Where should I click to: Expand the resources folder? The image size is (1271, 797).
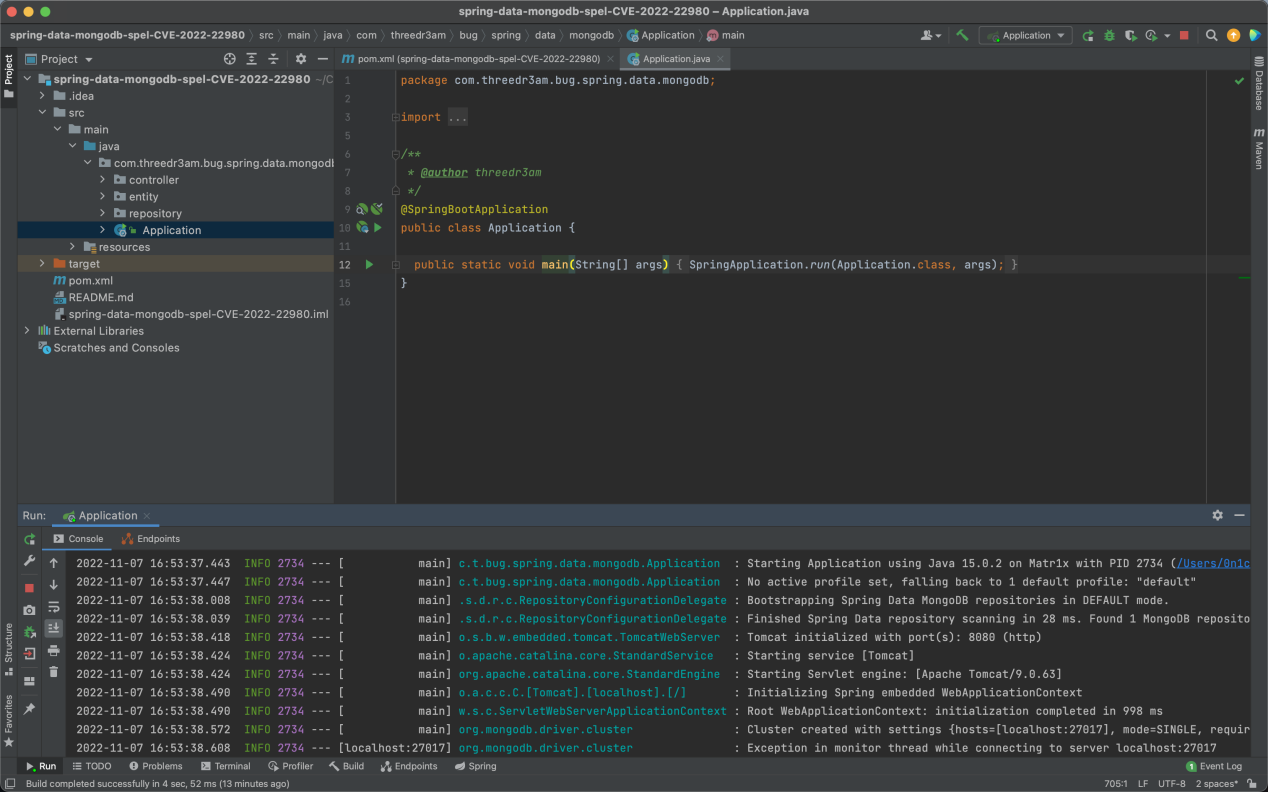[73, 247]
